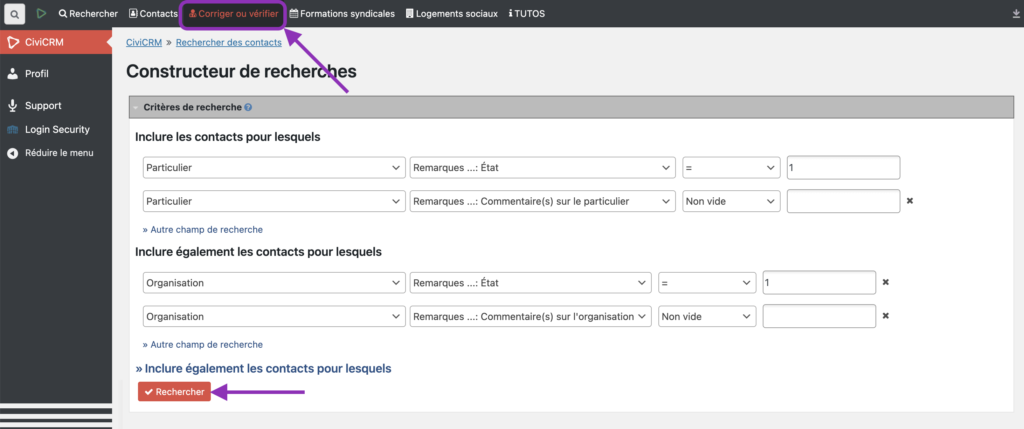Click the green CiviCRM triangle logo icon
The width and height of the screenshot is (1024, 429).
pyautogui.click(x=41, y=14)
